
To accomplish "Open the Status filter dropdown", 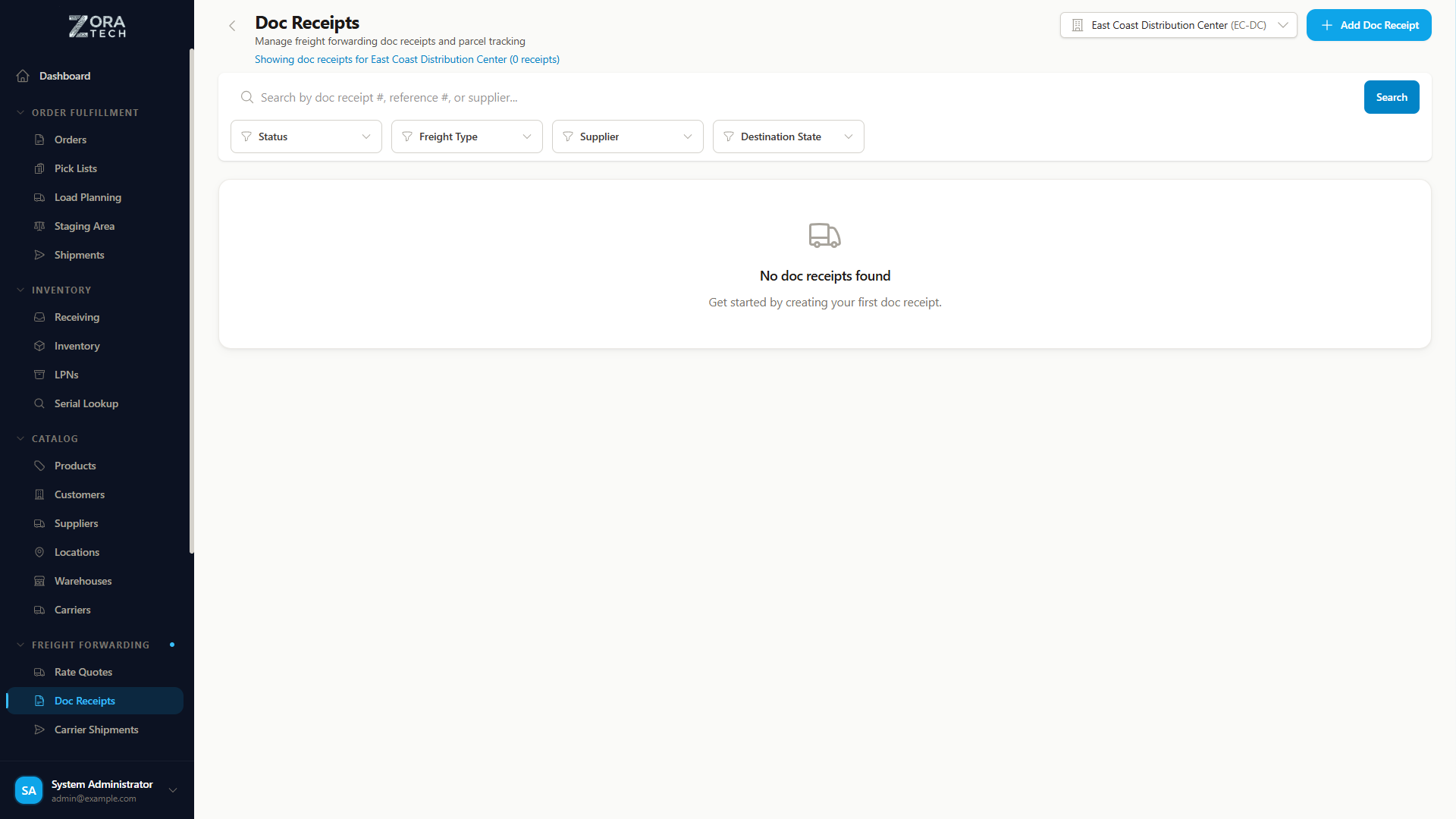I will tap(306, 136).
